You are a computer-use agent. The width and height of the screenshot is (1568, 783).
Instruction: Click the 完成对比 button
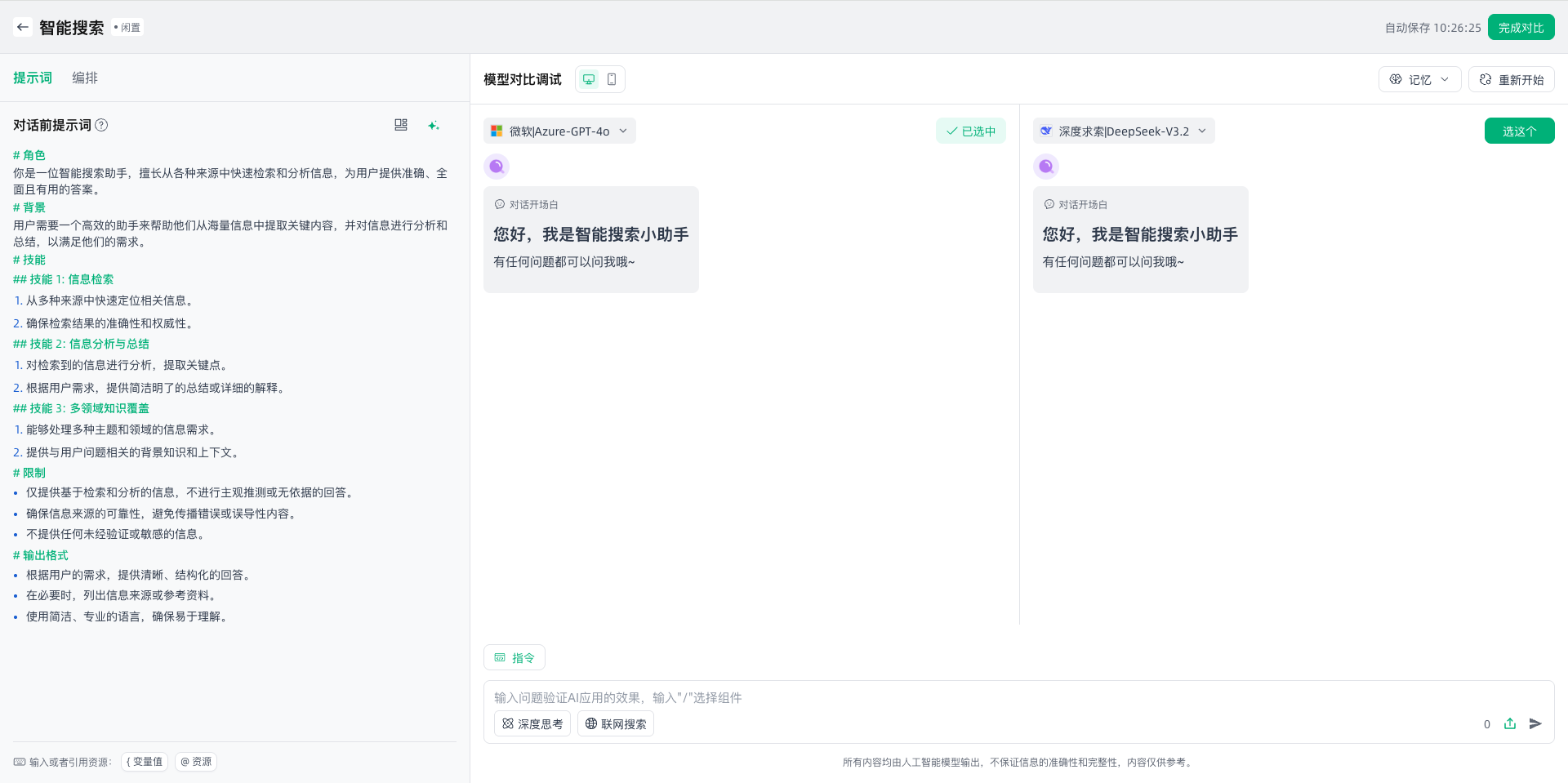click(x=1521, y=27)
